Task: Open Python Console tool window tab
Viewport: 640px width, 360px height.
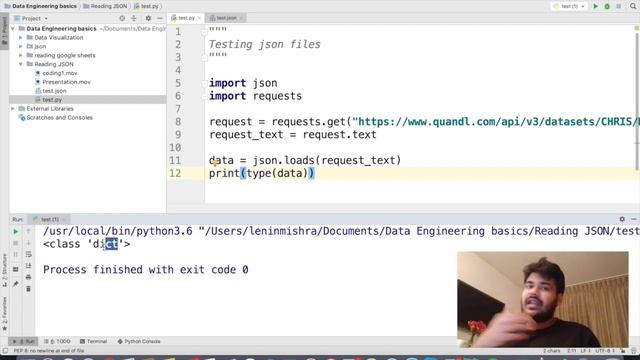Action: click(x=139, y=342)
